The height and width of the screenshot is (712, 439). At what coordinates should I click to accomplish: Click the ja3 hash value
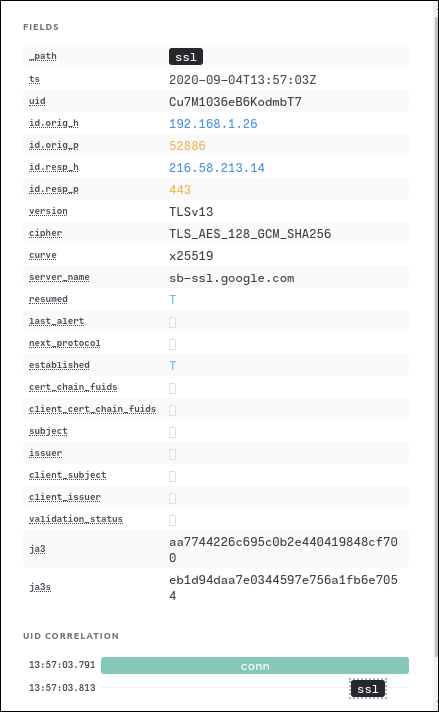[x=283, y=549]
